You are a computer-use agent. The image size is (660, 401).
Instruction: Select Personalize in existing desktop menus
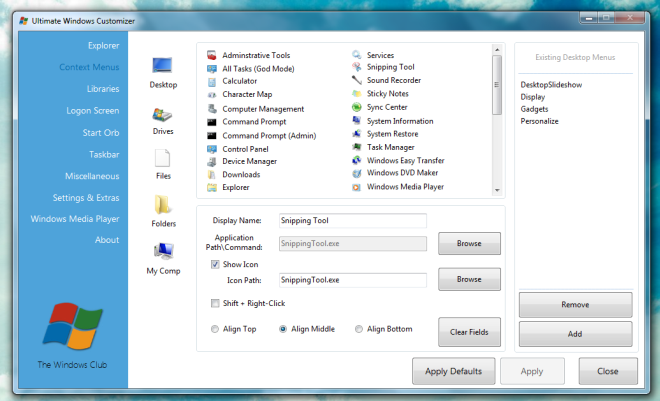point(539,121)
